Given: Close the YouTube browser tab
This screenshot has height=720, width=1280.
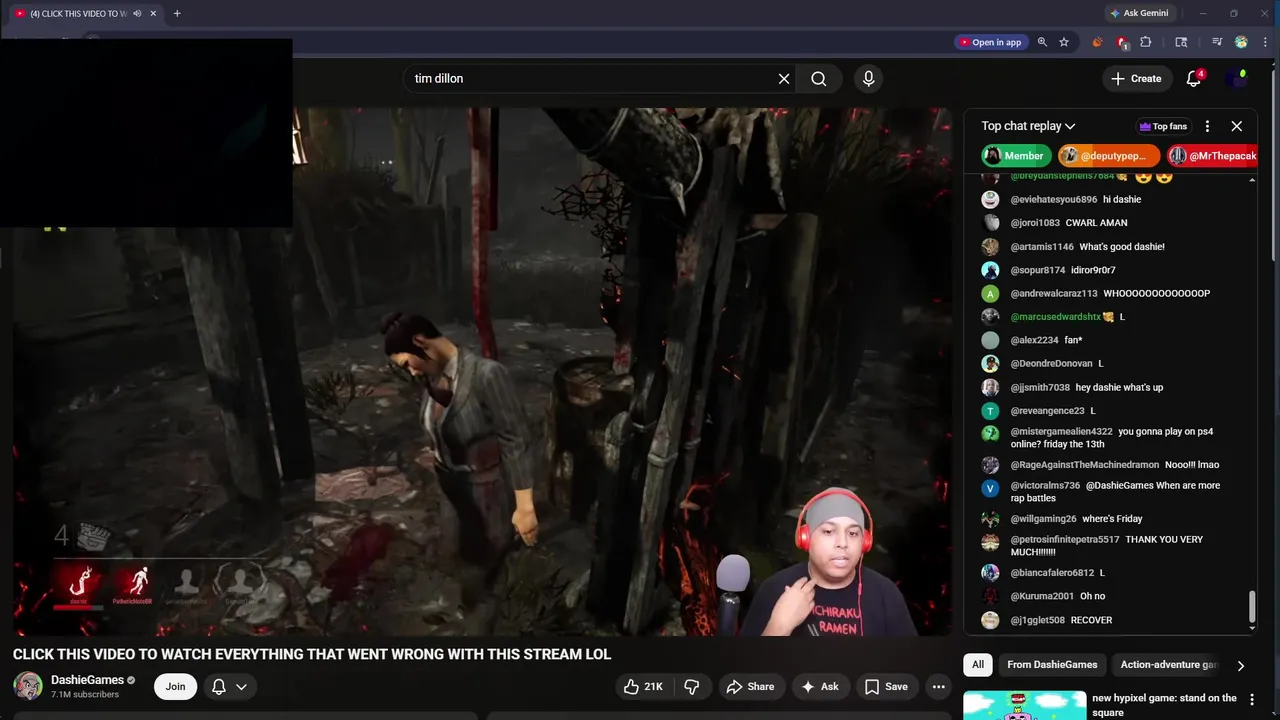Looking at the screenshot, I should 153,13.
